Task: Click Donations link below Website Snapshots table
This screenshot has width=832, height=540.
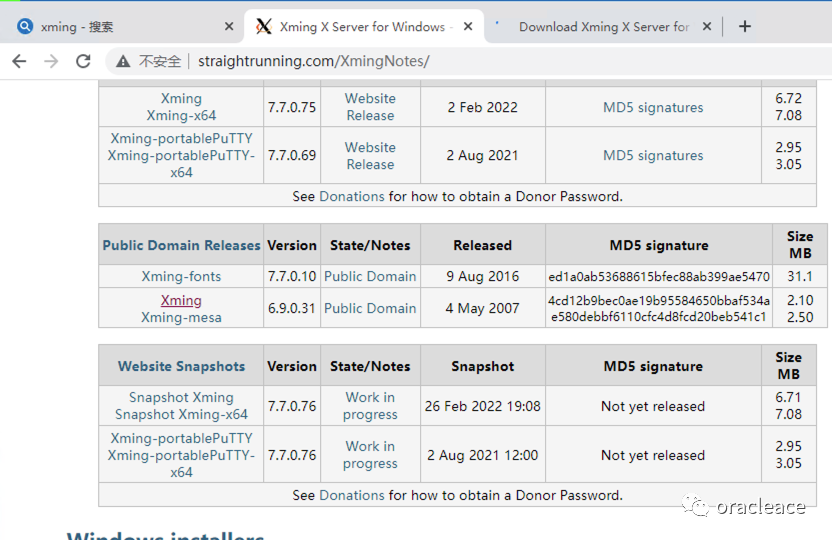Action: pos(352,495)
